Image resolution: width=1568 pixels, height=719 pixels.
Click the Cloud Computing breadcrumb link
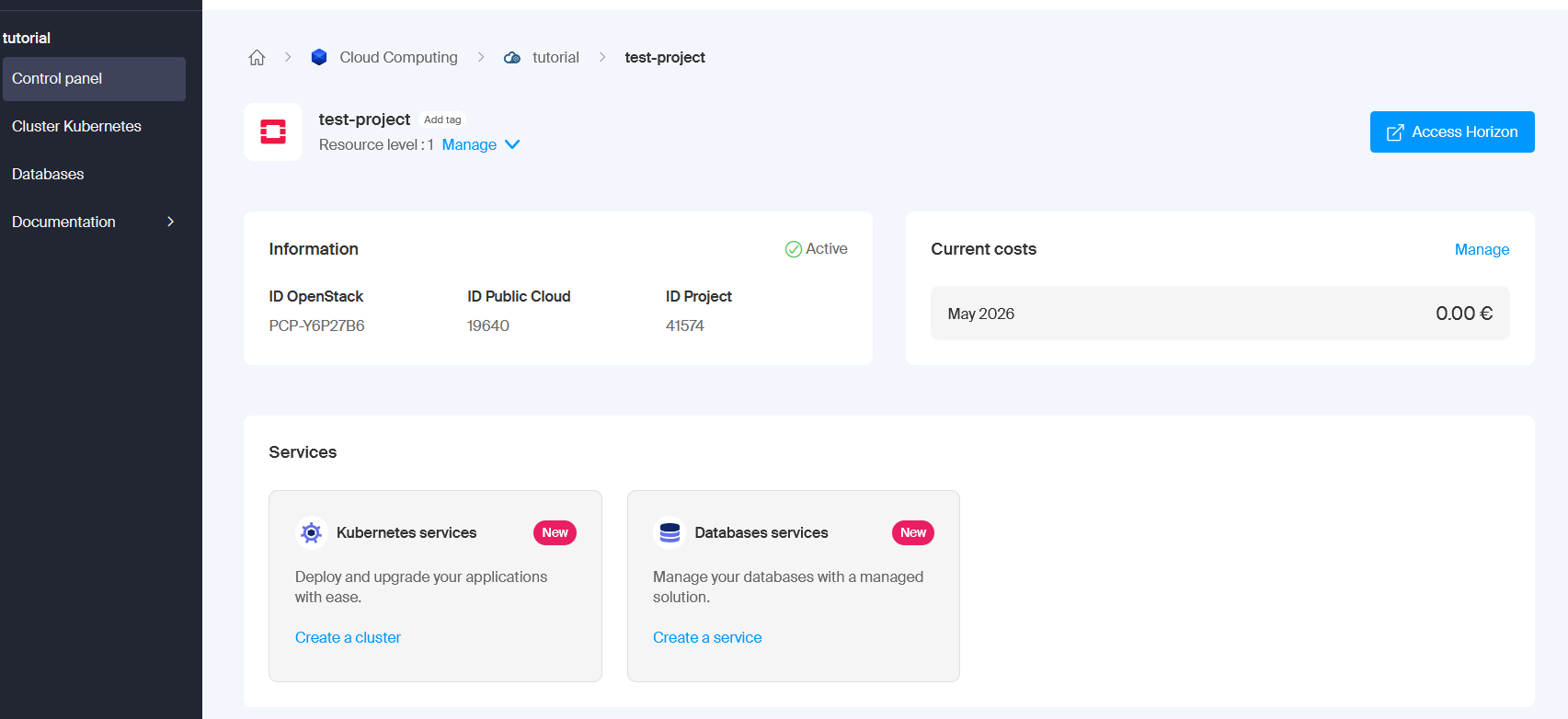click(398, 57)
